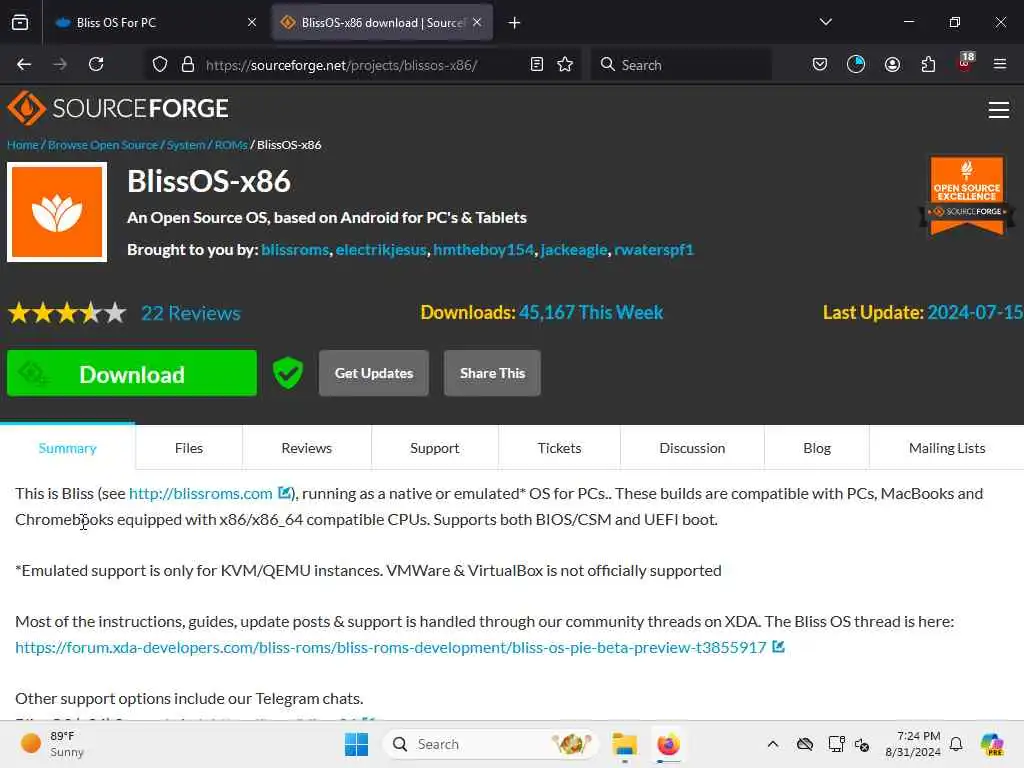Open the Support tab
The image size is (1024, 768).
[434, 448]
